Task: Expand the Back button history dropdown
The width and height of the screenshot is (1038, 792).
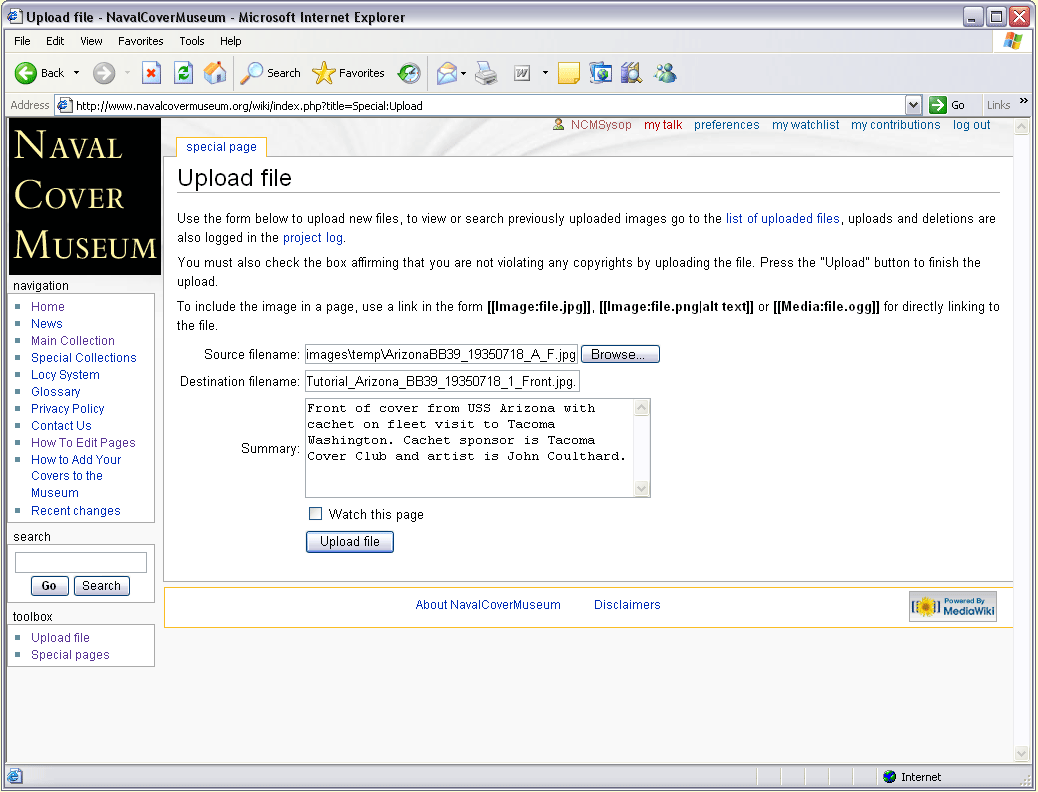Action: pyautogui.click(x=77, y=73)
